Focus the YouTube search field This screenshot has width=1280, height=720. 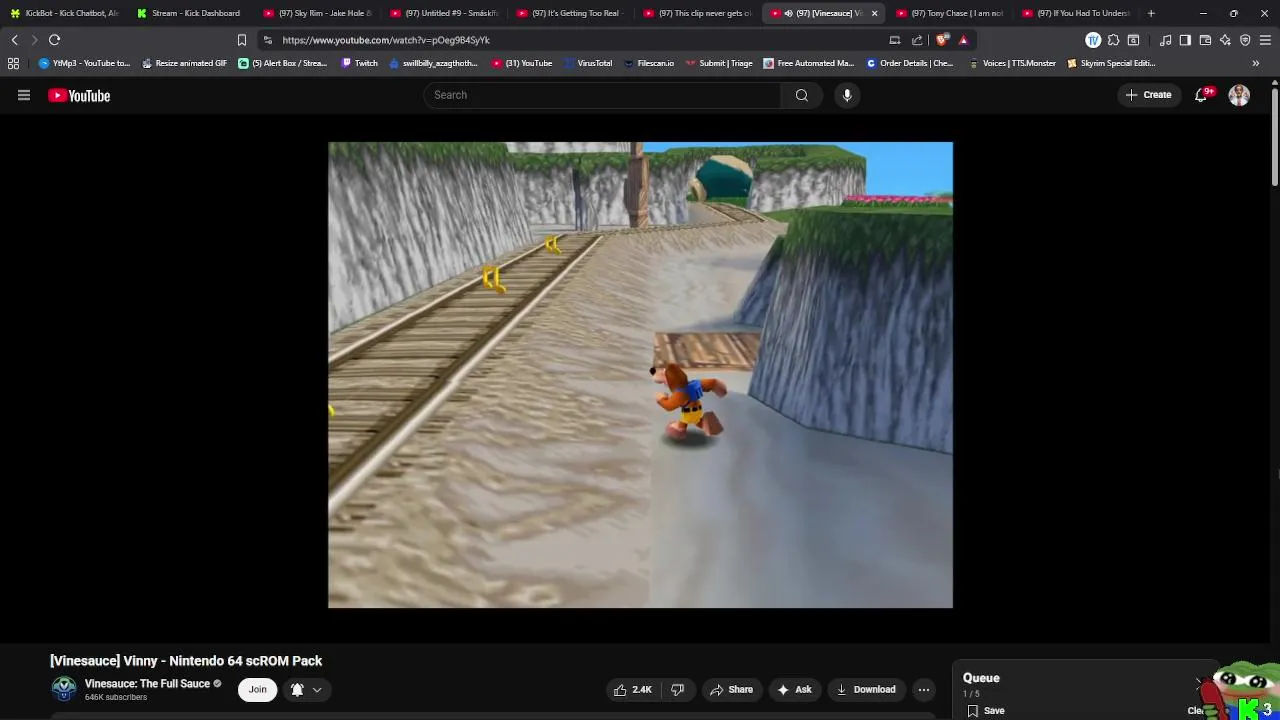pos(603,95)
